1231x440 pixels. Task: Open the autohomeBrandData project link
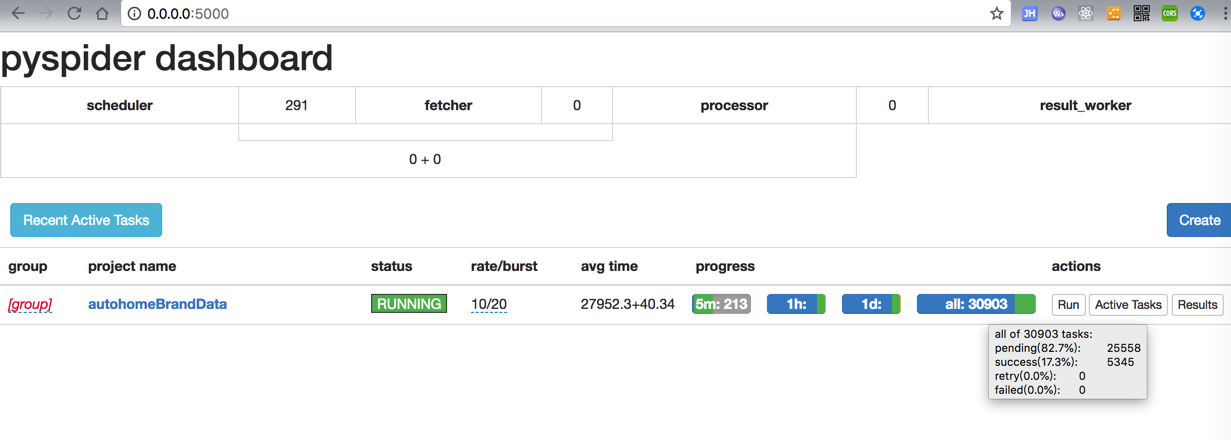[x=158, y=304]
